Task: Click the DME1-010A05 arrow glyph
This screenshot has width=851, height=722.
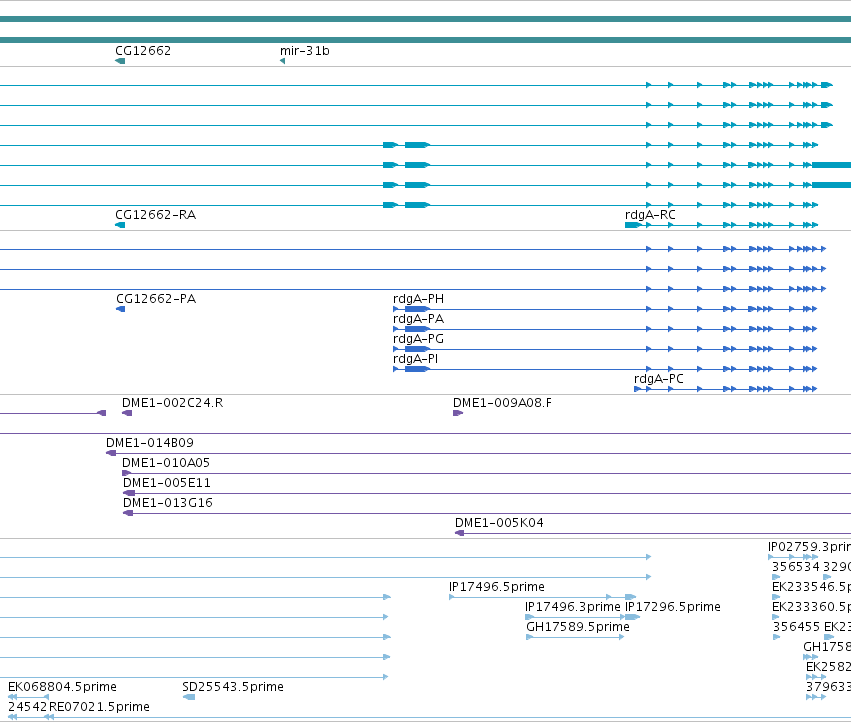Action: (126, 473)
